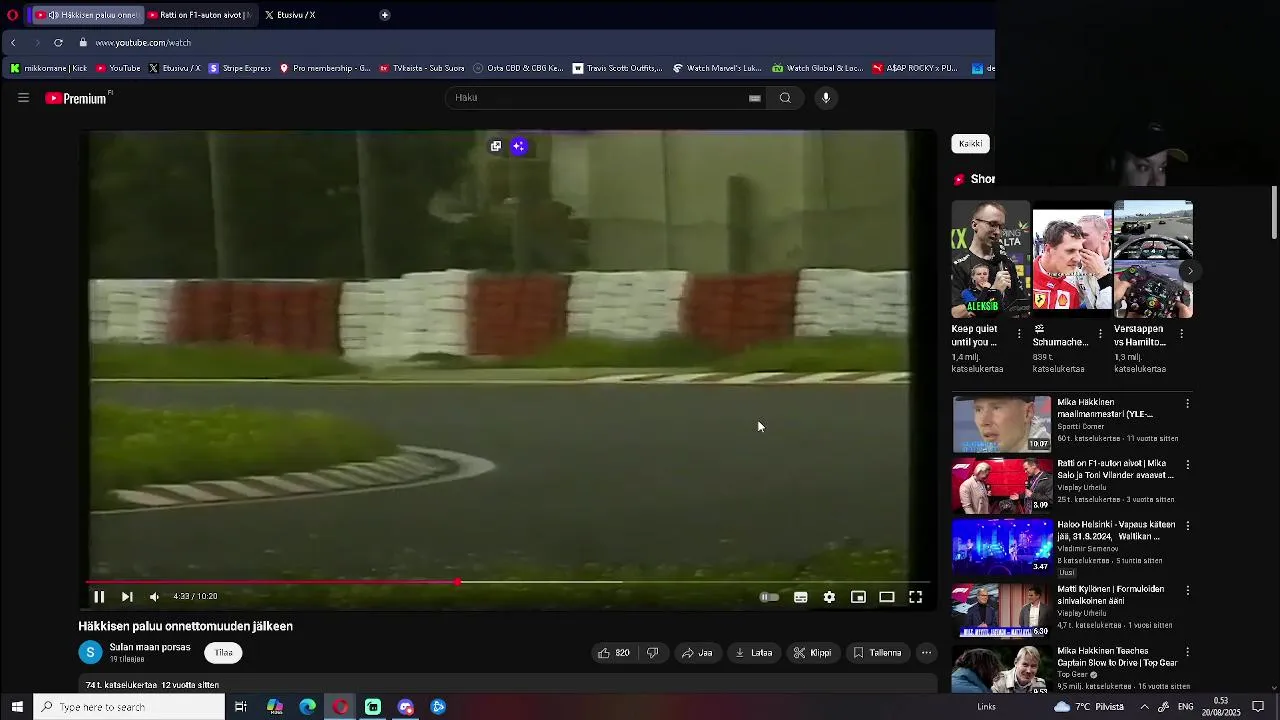Image resolution: width=1280 pixels, height=720 pixels.
Task: Open options for Ratti on F1-auton aivot
Action: pyautogui.click(x=1188, y=465)
